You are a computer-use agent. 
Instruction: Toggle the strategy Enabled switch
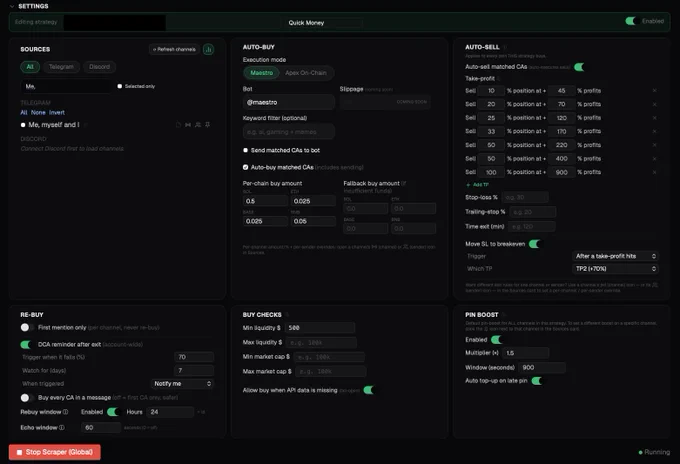click(x=631, y=21)
